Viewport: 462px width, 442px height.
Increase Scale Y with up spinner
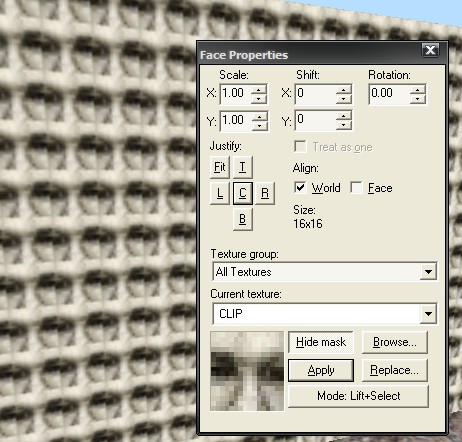pos(259,116)
